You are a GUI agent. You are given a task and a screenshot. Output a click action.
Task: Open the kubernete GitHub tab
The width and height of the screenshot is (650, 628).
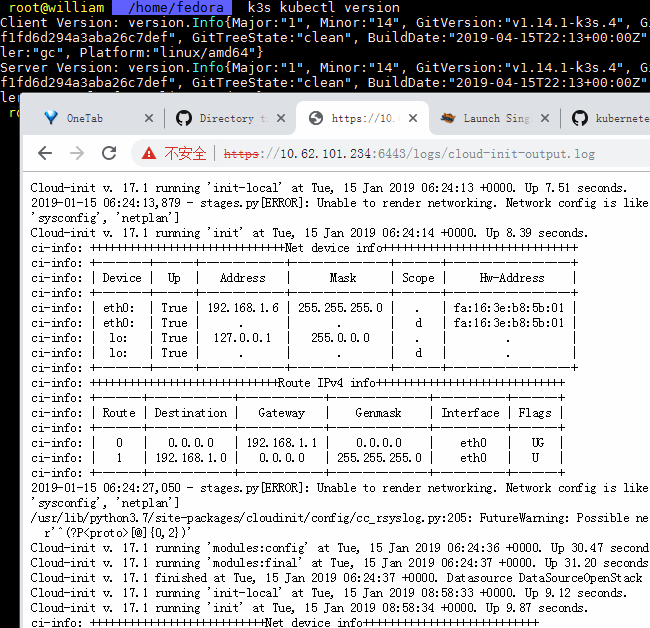[x=606, y=118]
